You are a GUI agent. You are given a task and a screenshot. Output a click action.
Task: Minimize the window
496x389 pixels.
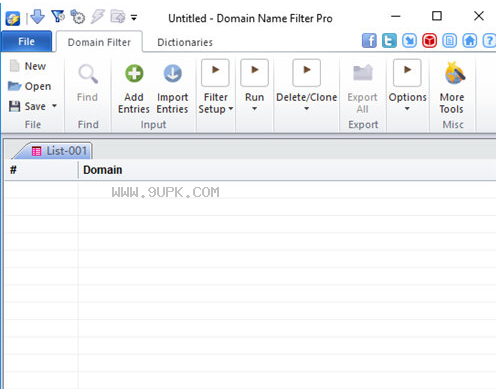pyautogui.click(x=396, y=16)
